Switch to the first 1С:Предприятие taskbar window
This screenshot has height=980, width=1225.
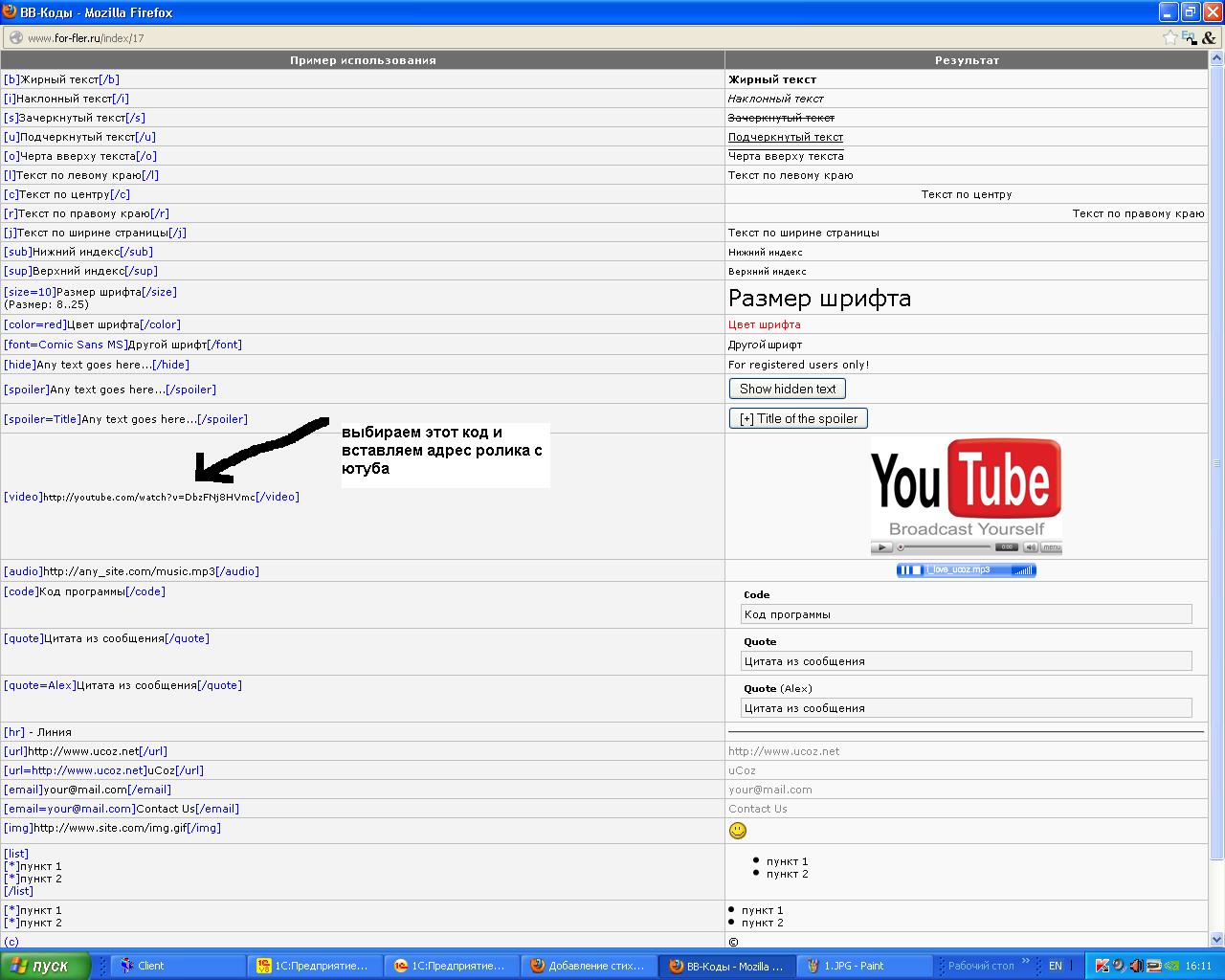pos(315,966)
